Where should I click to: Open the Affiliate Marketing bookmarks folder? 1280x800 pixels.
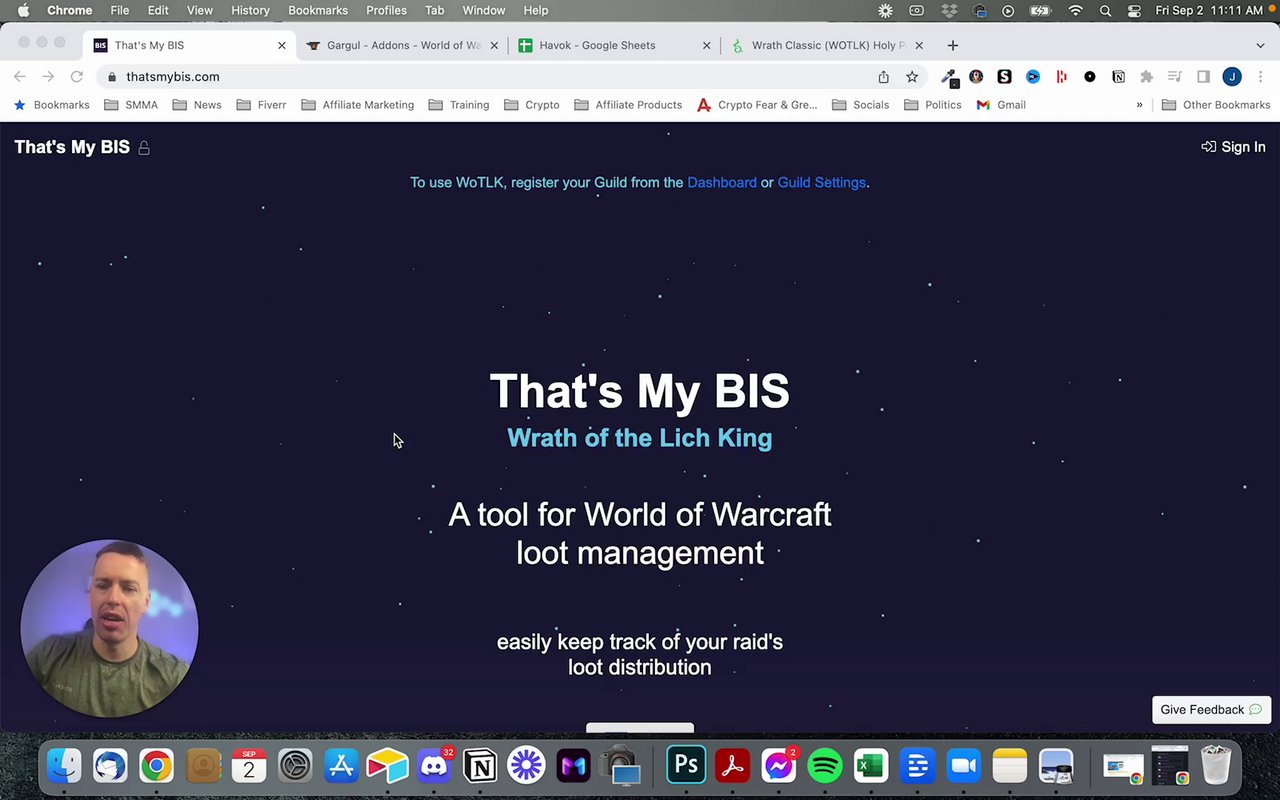tap(357, 105)
